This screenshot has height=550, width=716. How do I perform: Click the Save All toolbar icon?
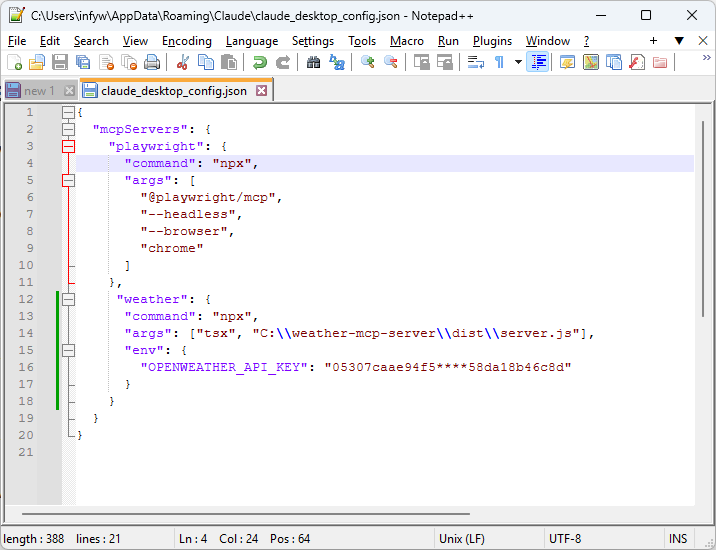[x=83, y=62]
